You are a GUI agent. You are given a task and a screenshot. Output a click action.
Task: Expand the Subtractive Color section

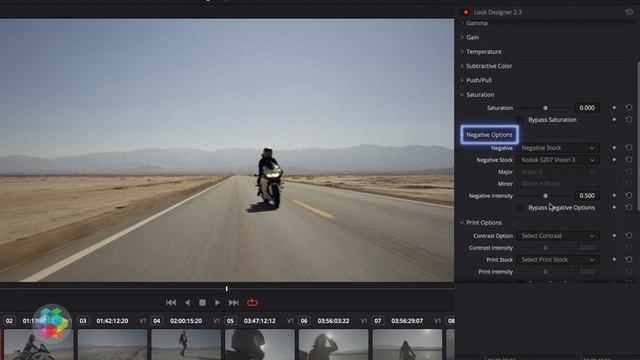(462, 66)
